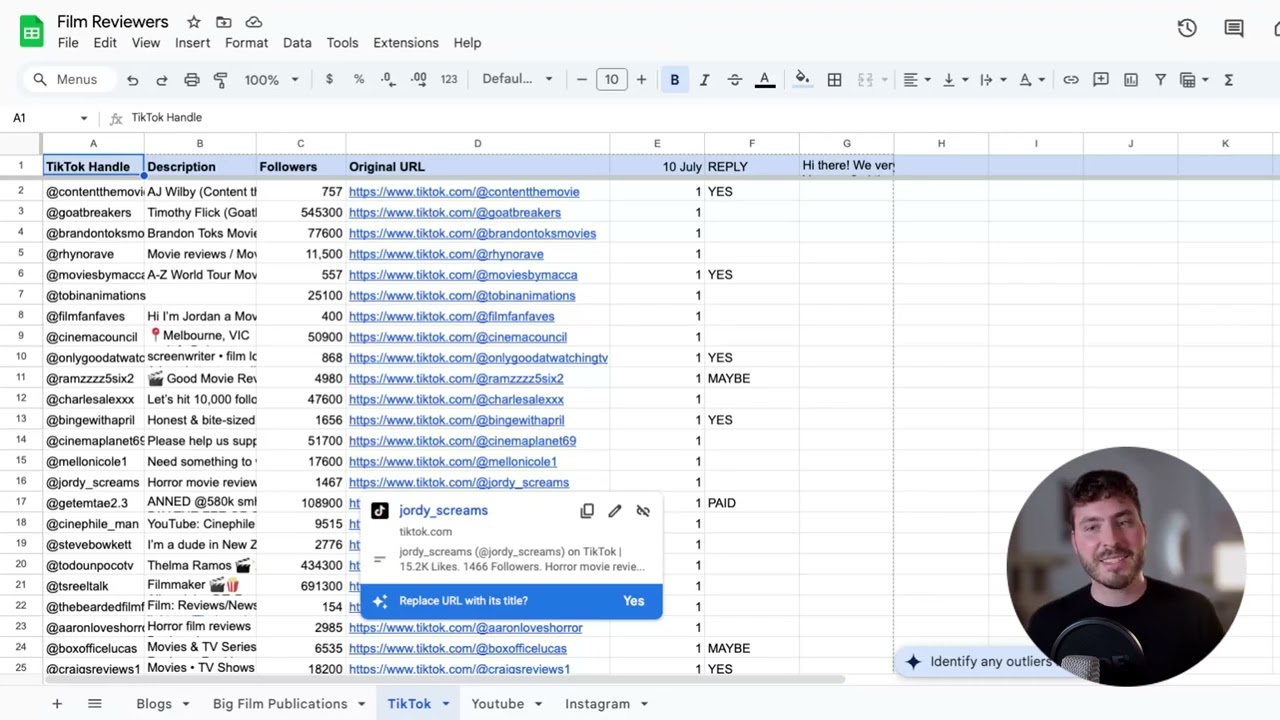The height and width of the screenshot is (720, 1280).
Task: Click the jordy_screams link preview title
Action: point(443,510)
